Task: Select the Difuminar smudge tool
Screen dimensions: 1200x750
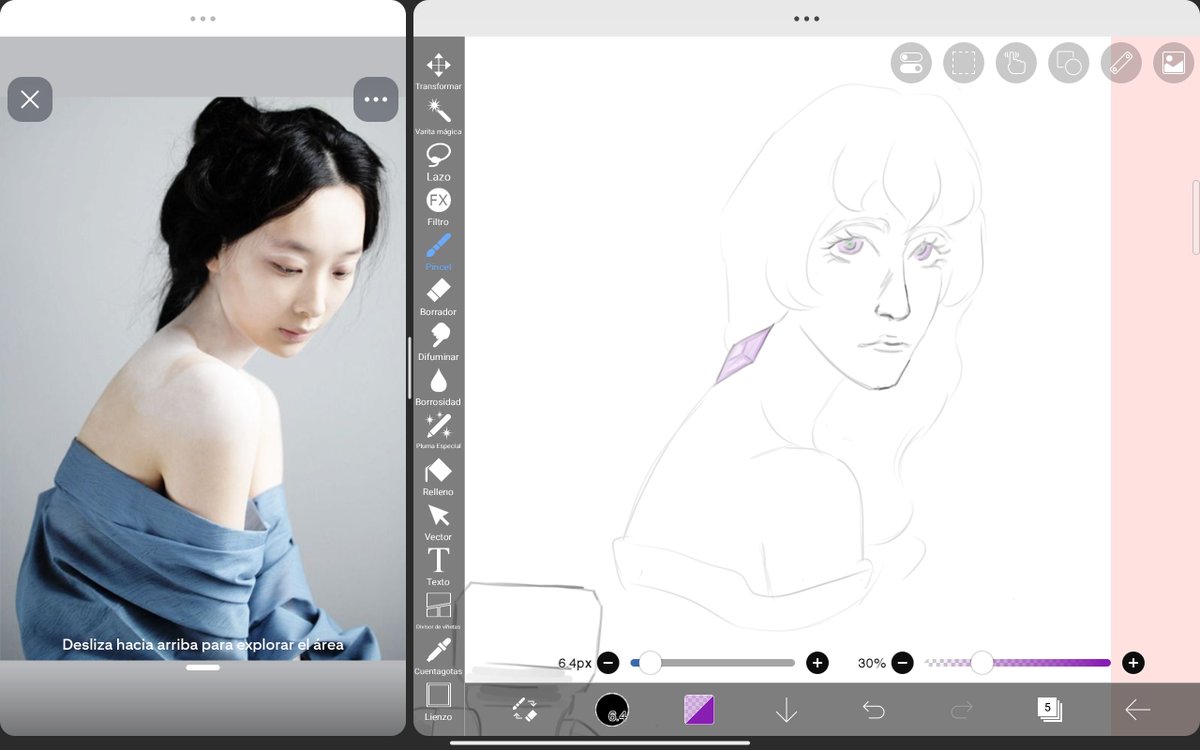Action: (x=438, y=342)
